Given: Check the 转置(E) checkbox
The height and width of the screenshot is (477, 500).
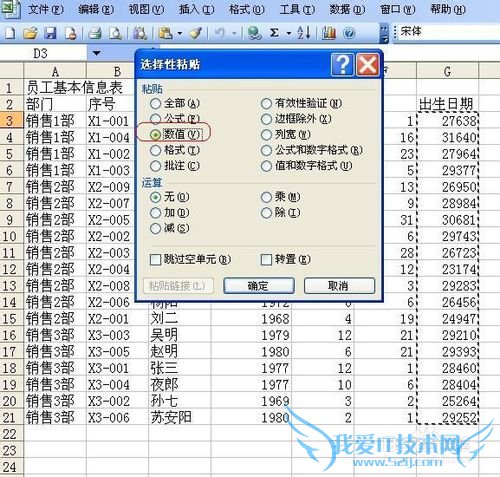Looking at the screenshot, I should coord(285,259).
